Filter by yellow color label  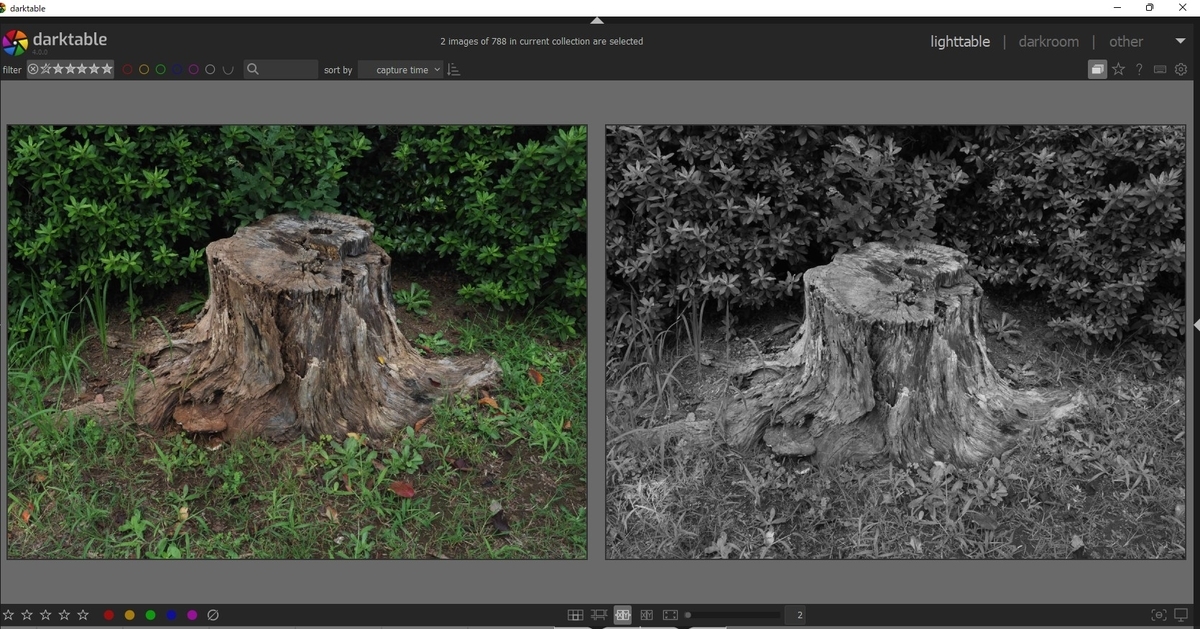[144, 70]
